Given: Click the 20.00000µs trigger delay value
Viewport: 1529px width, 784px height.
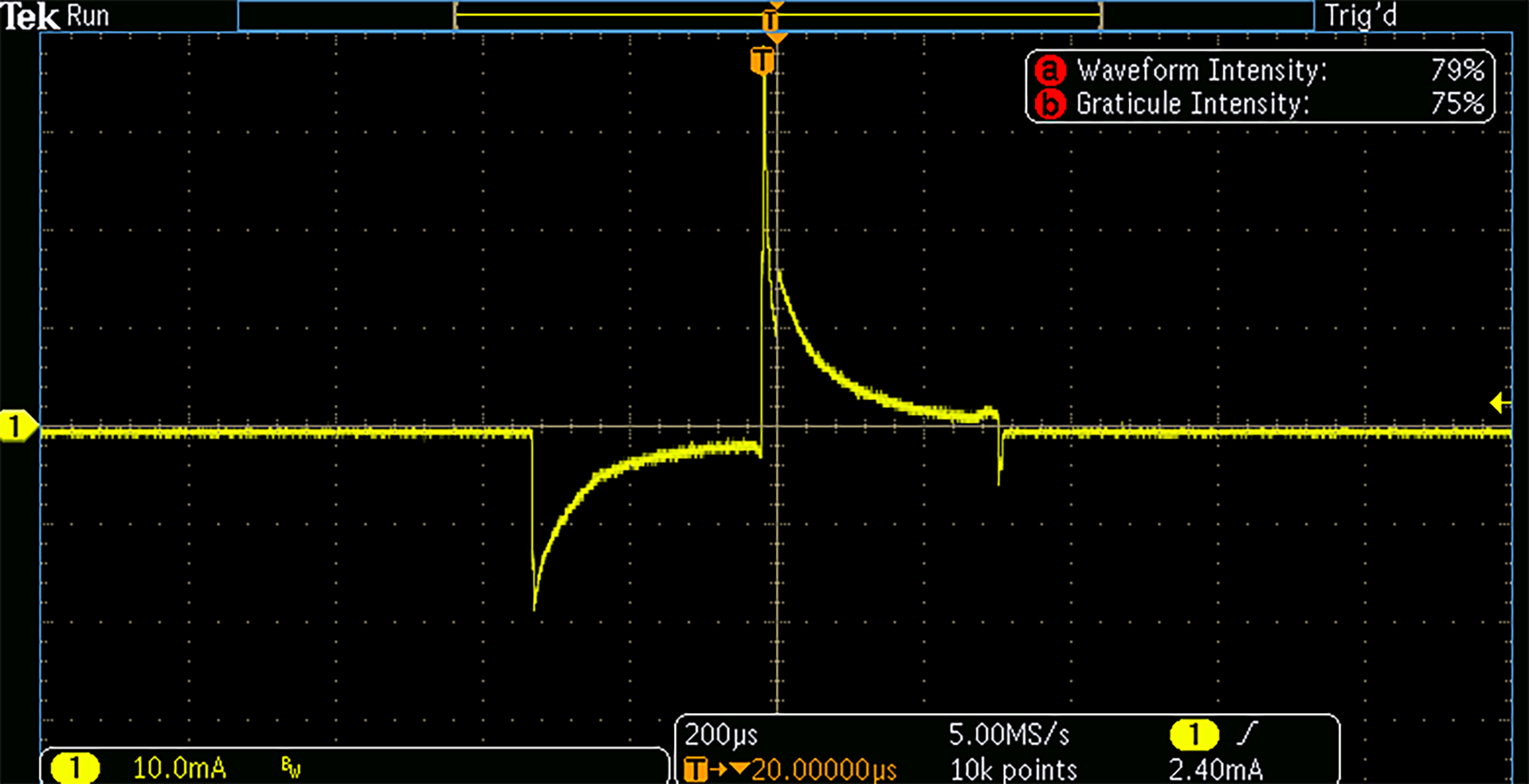Looking at the screenshot, I should [824, 770].
